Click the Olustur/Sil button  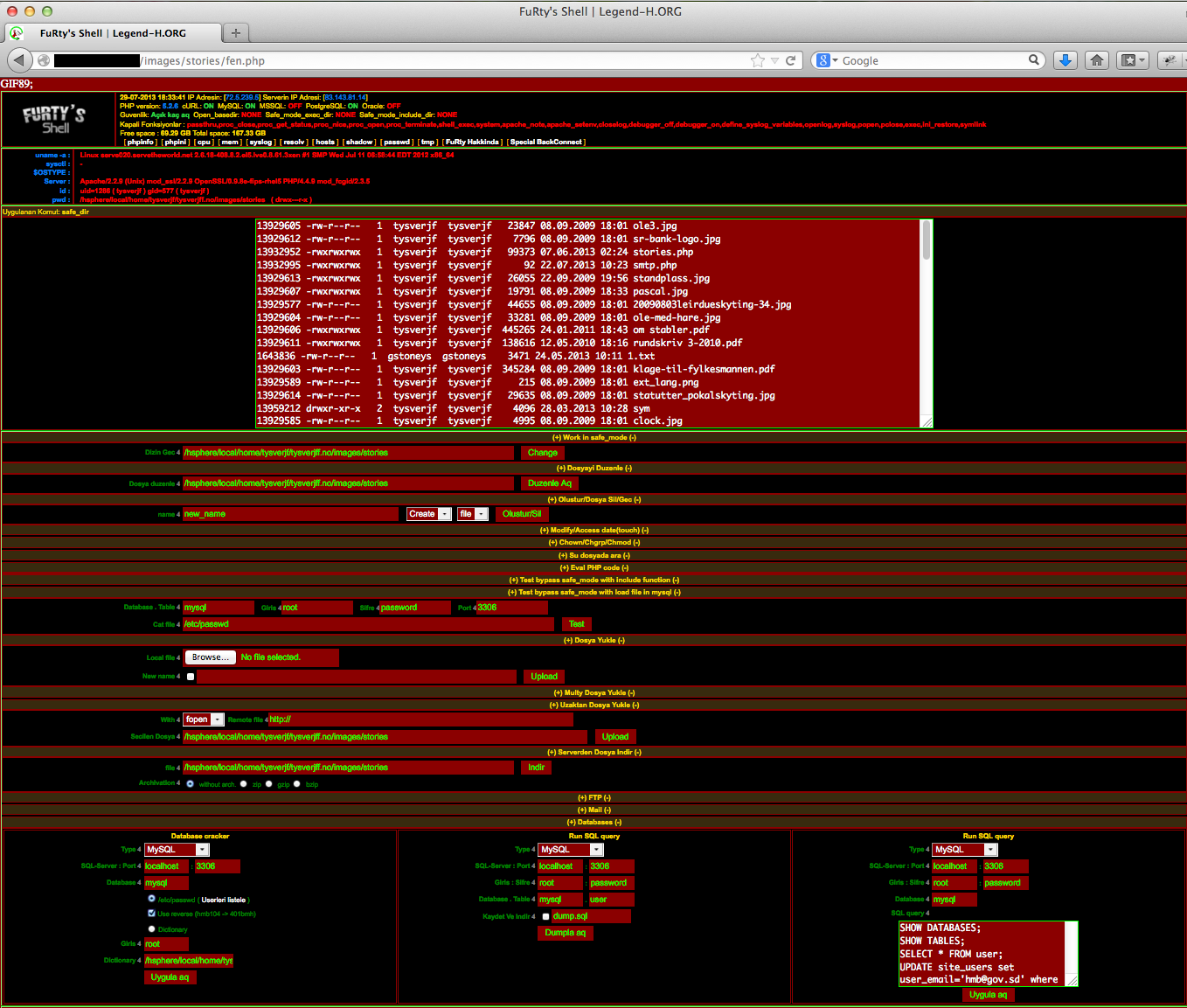[522, 514]
